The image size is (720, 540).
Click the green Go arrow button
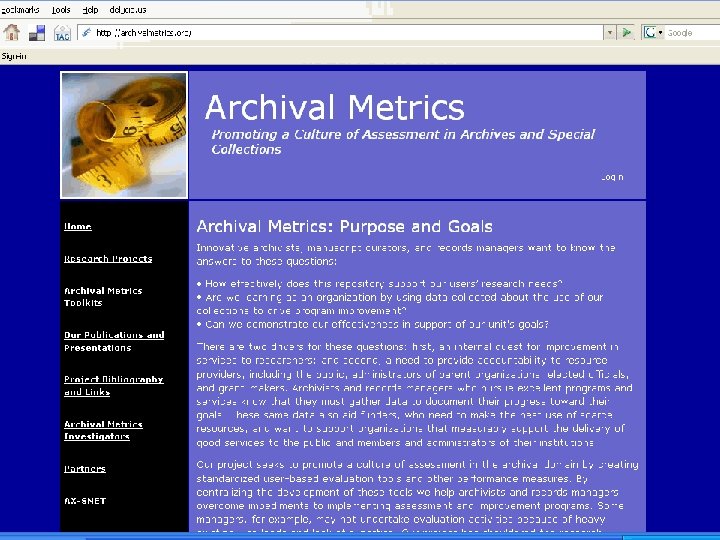point(626,33)
